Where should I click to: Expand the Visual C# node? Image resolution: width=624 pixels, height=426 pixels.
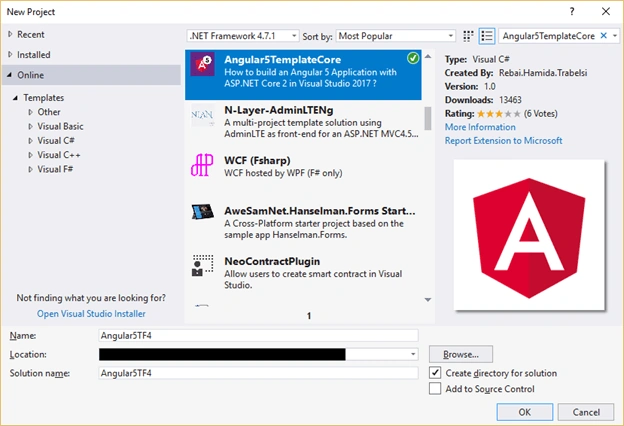coord(30,141)
